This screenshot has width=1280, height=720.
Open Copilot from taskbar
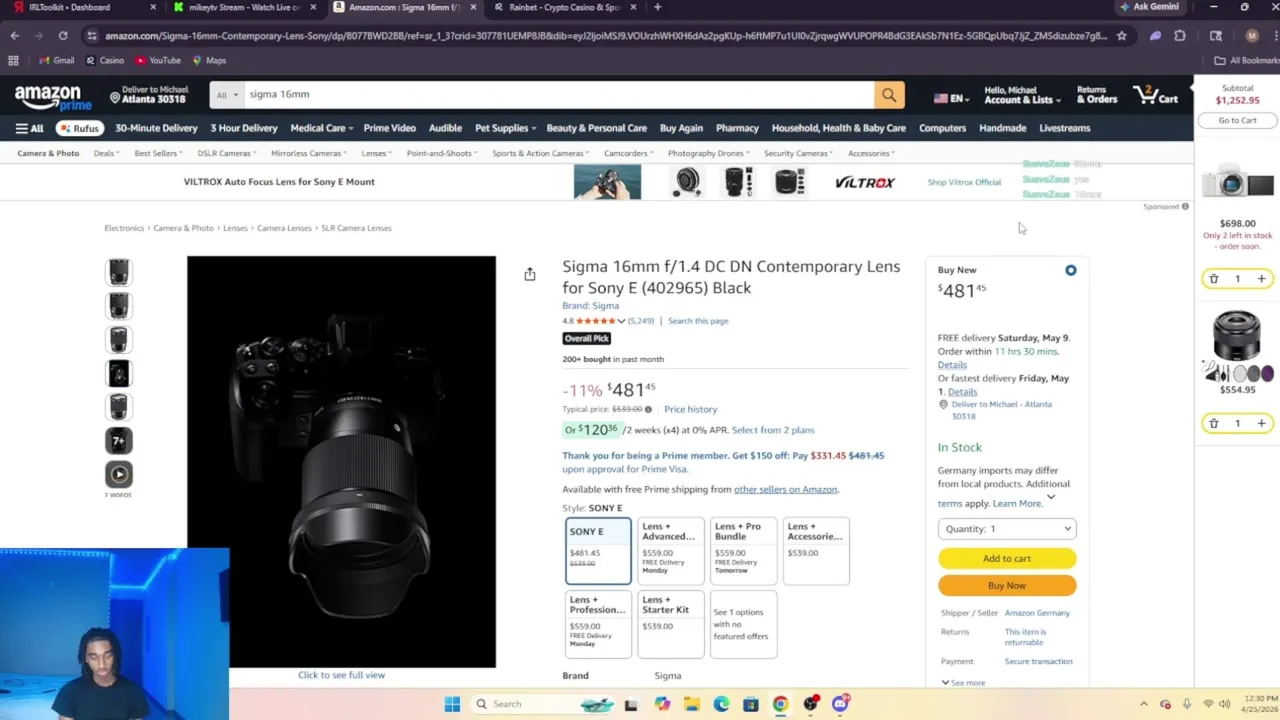pyautogui.click(x=662, y=704)
